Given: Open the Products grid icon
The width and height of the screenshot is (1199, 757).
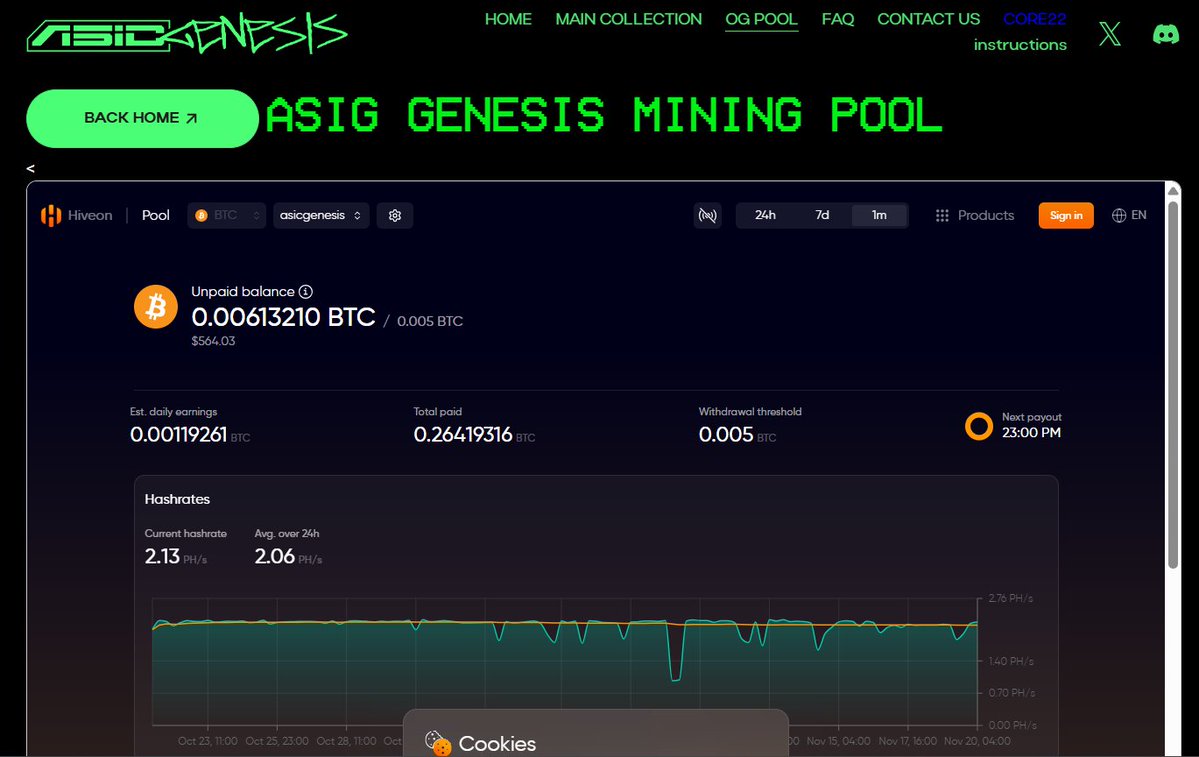Looking at the screenshot, I should (x=941, y=215).
